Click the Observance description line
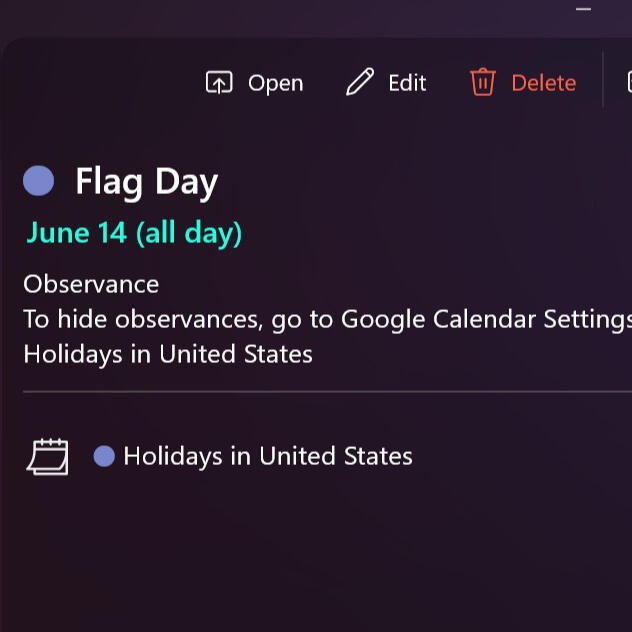 (91, 284)
